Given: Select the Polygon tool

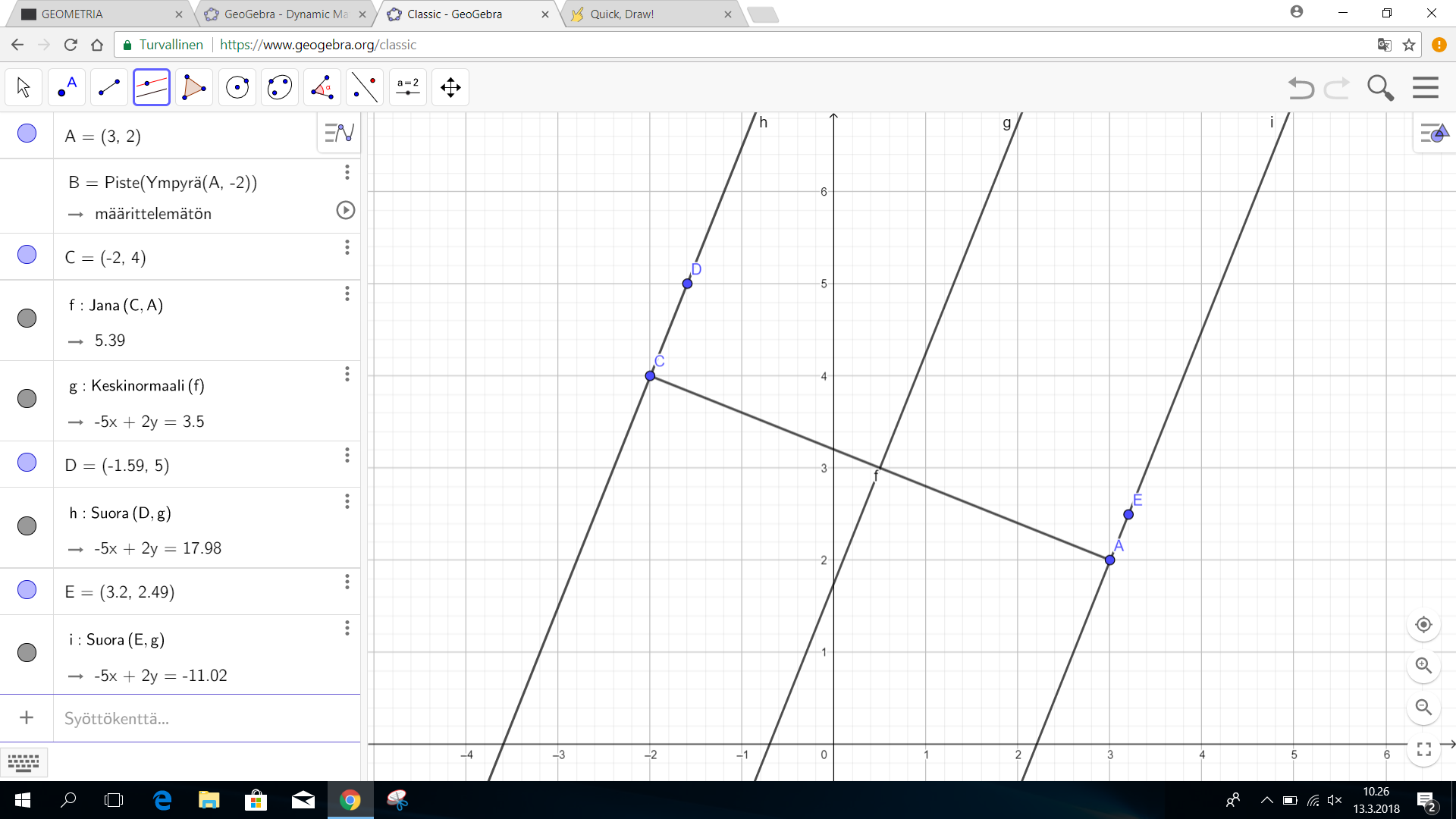Looking at the screenshot, I should coord(194,87).
